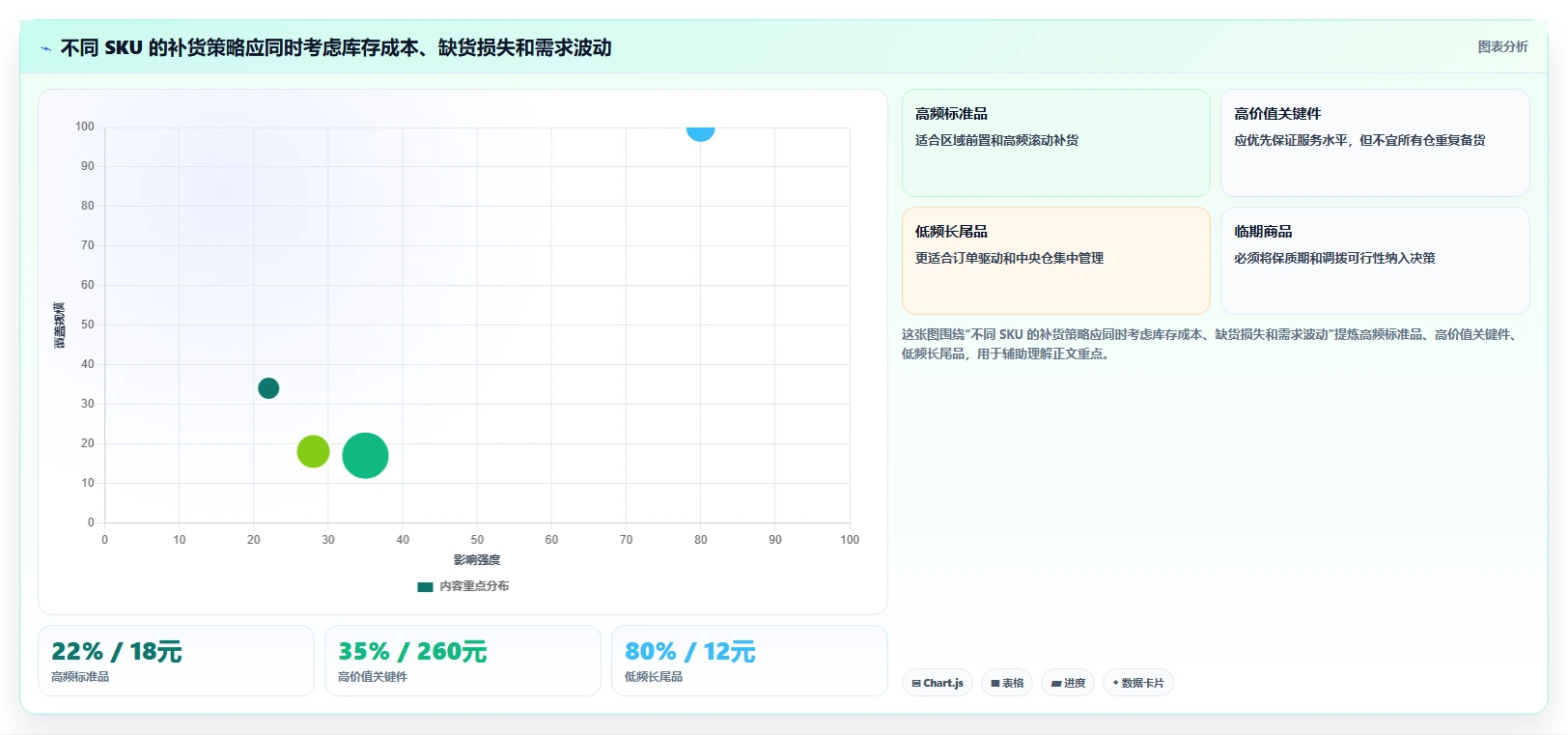The height and width of the screenshot is (735, 1568).
Task: Click the 表格 tag chip
Action: (1007, 683)
